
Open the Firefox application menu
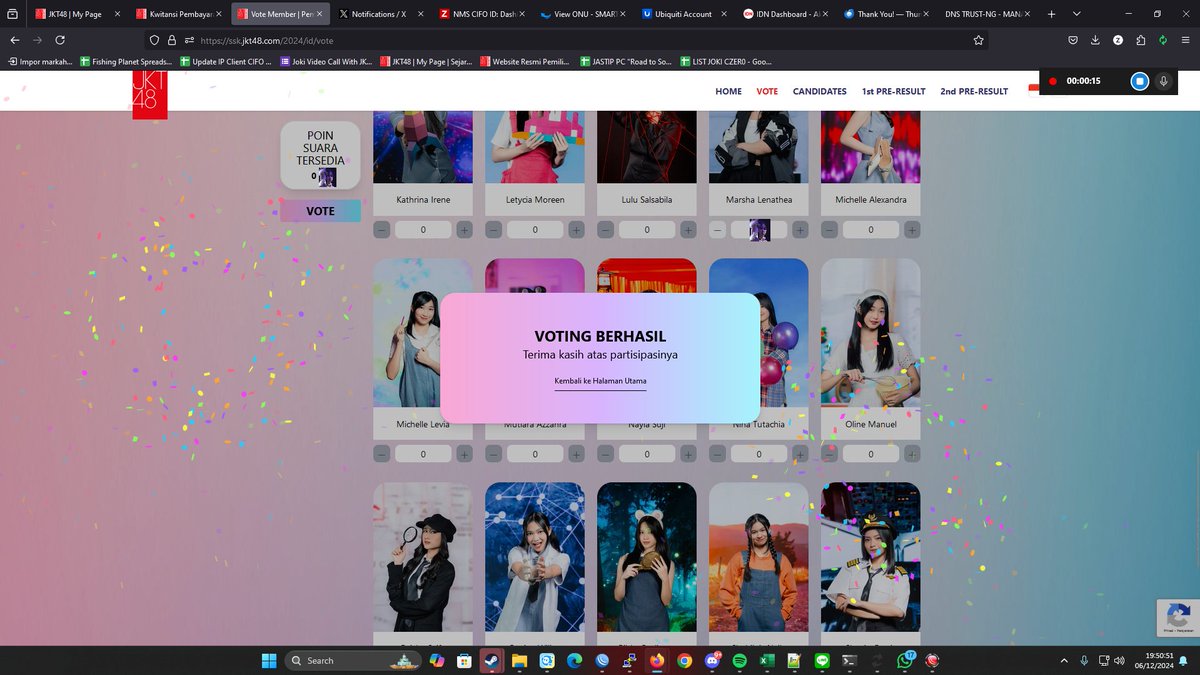[x=1185, y=40]
